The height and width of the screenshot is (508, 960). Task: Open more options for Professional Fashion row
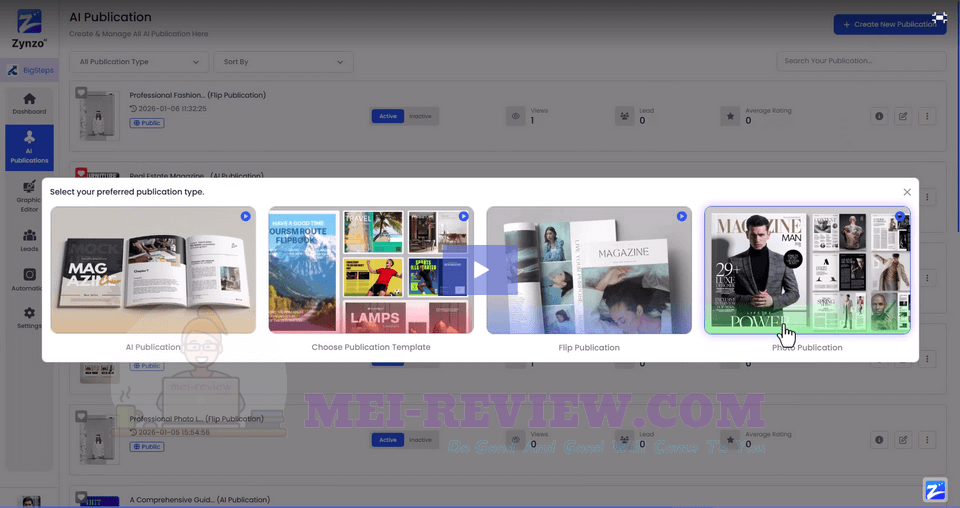pos(927,116)
